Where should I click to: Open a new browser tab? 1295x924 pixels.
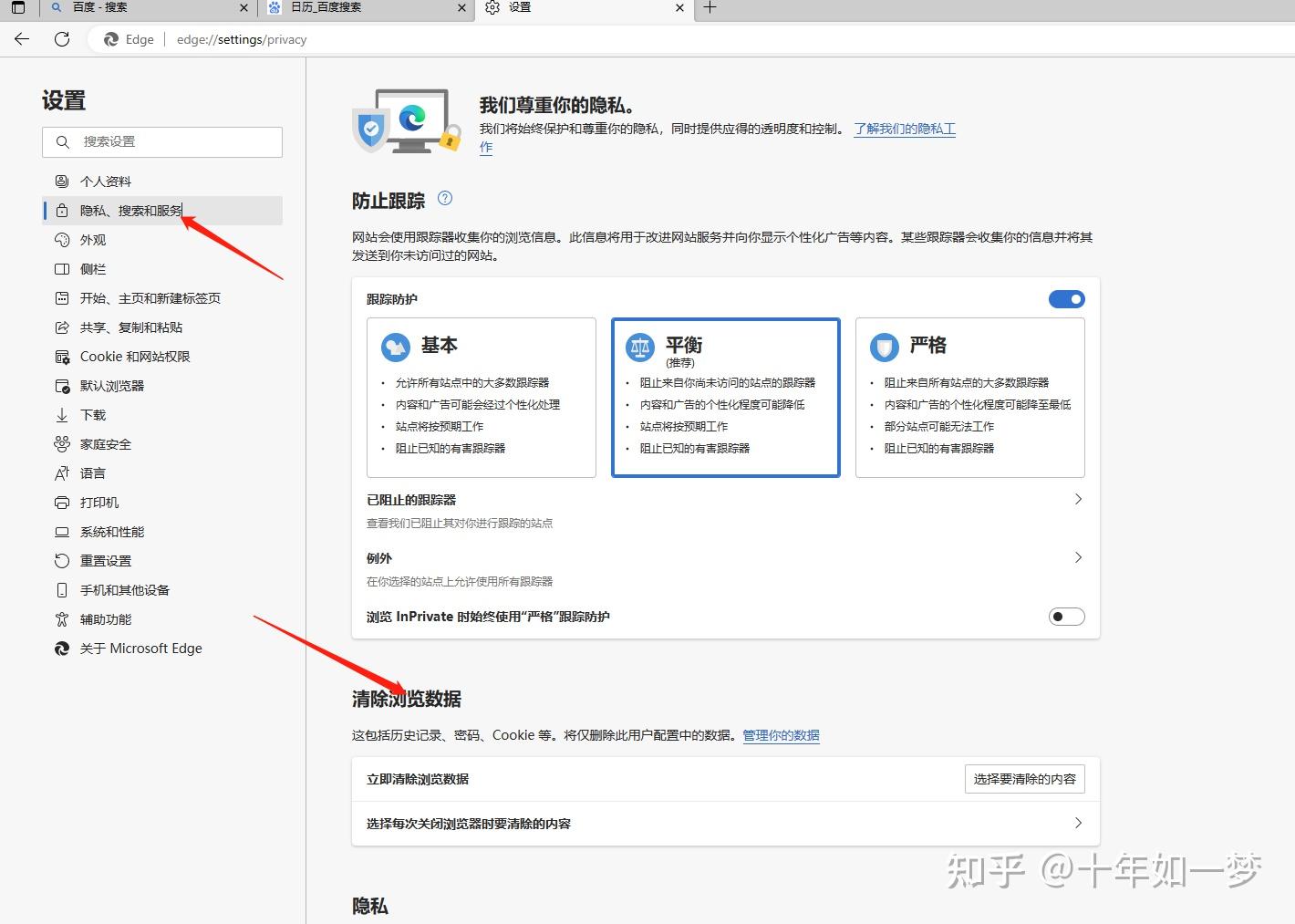coord(710,9)
